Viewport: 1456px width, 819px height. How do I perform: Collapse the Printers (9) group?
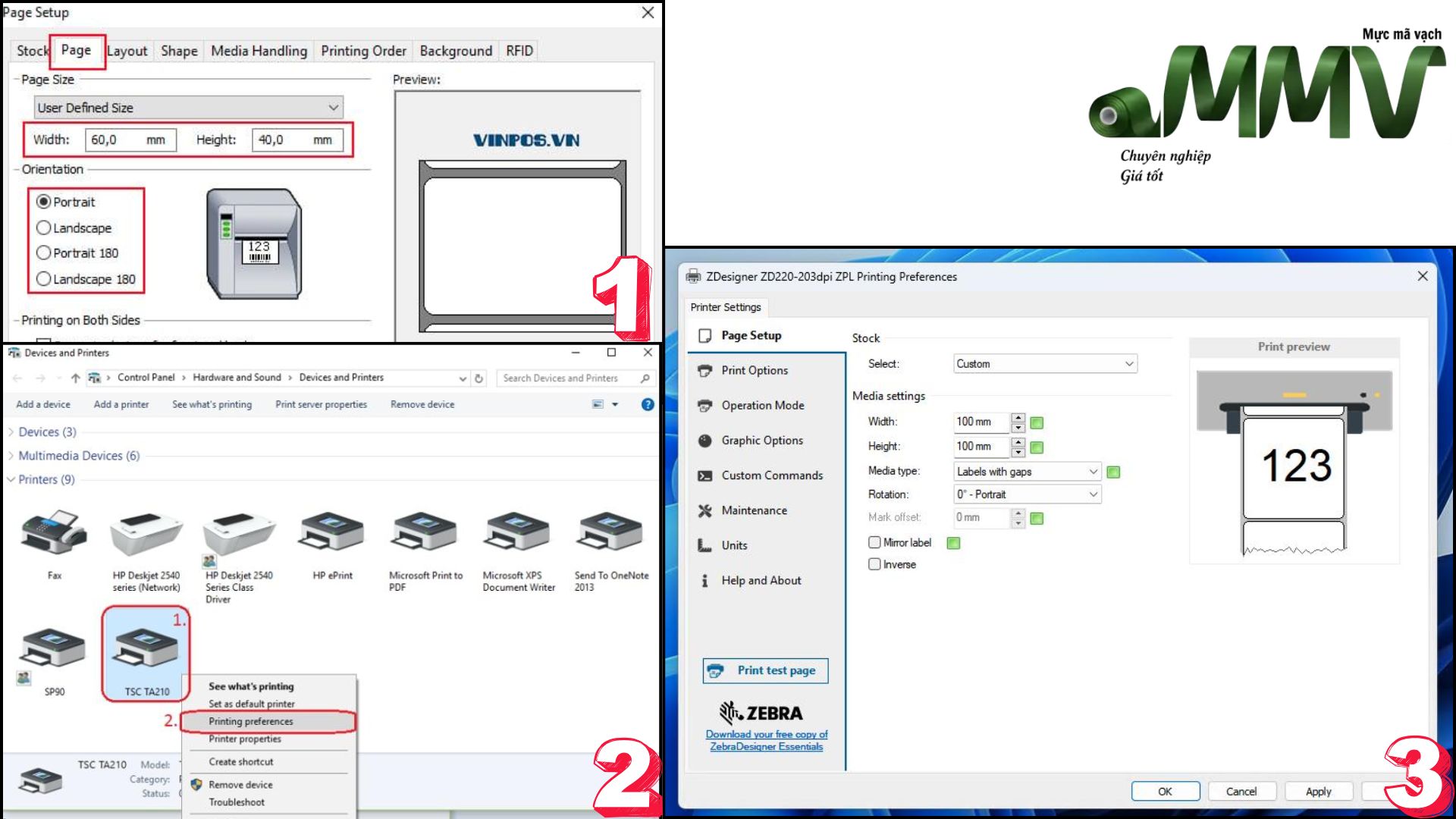pyautogui.click(x=11, y=479)
